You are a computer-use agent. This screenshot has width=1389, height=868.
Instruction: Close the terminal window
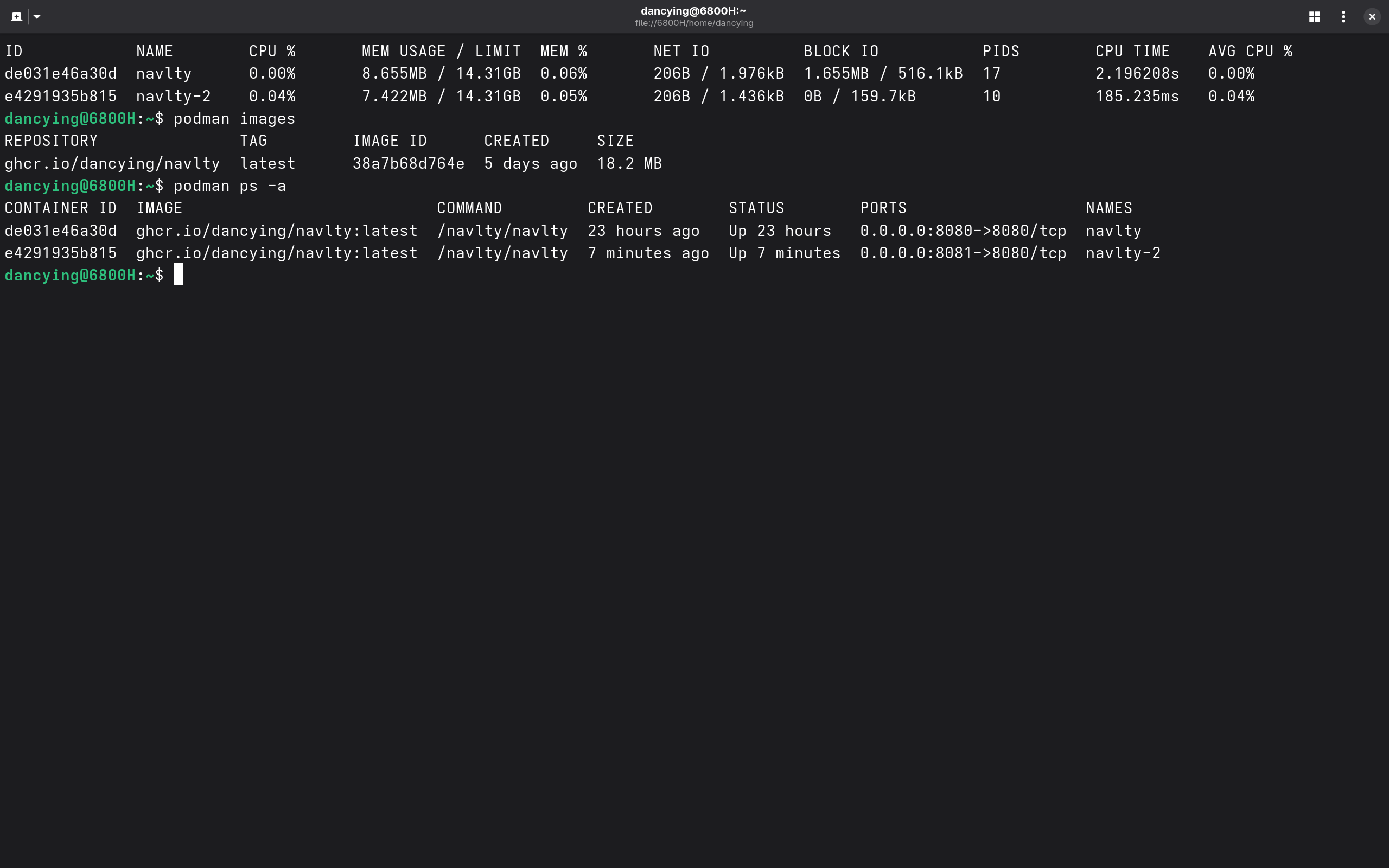1372,17
